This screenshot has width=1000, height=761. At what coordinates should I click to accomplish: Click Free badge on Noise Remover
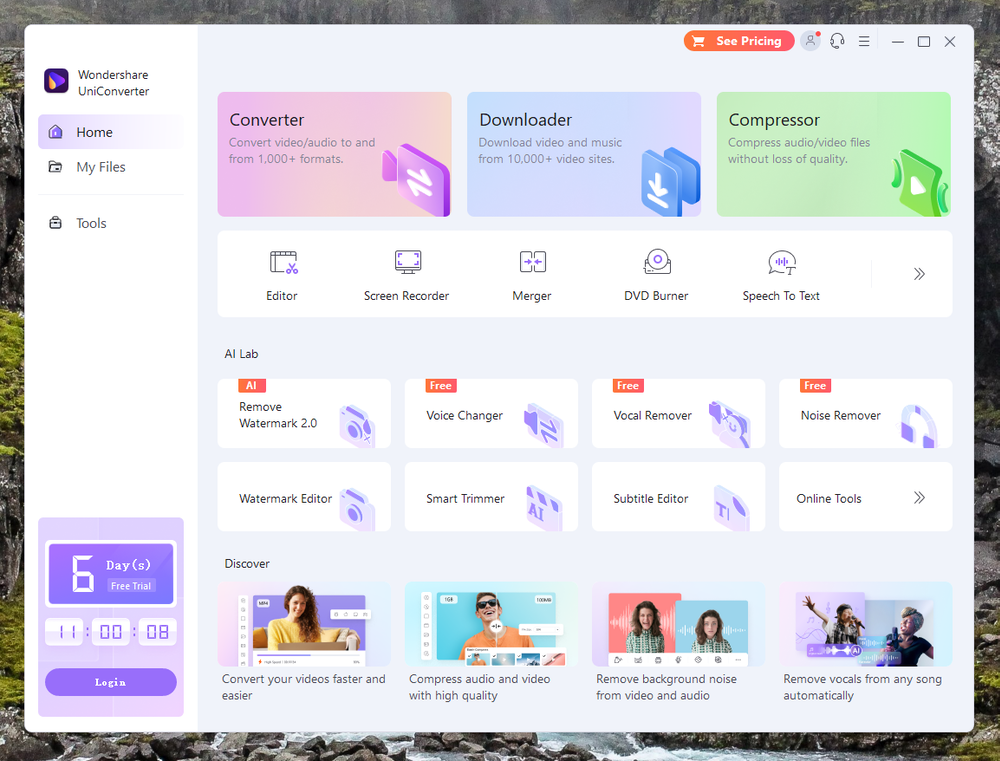tap(815, 385)
